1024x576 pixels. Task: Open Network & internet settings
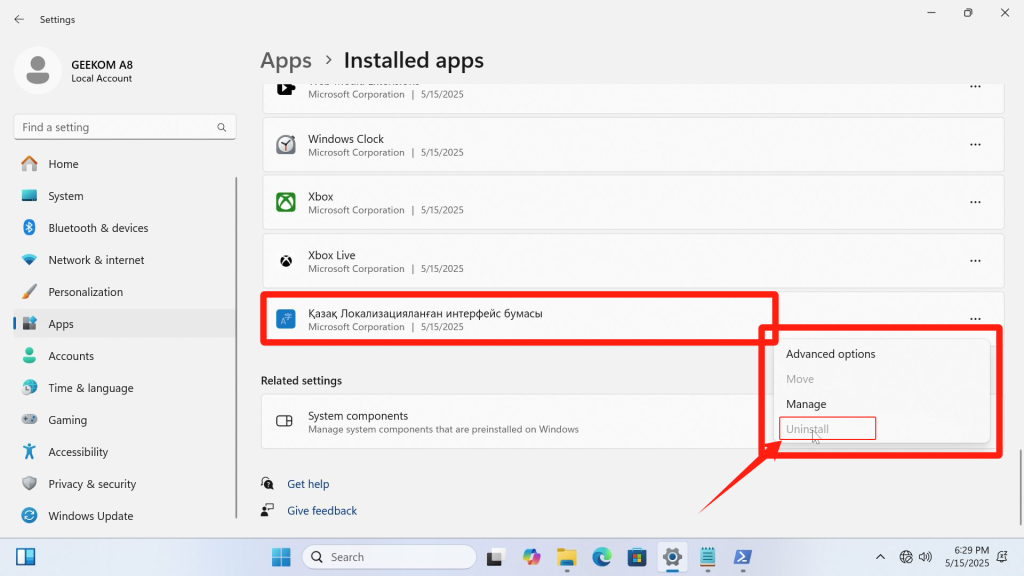tap(124, 260)
